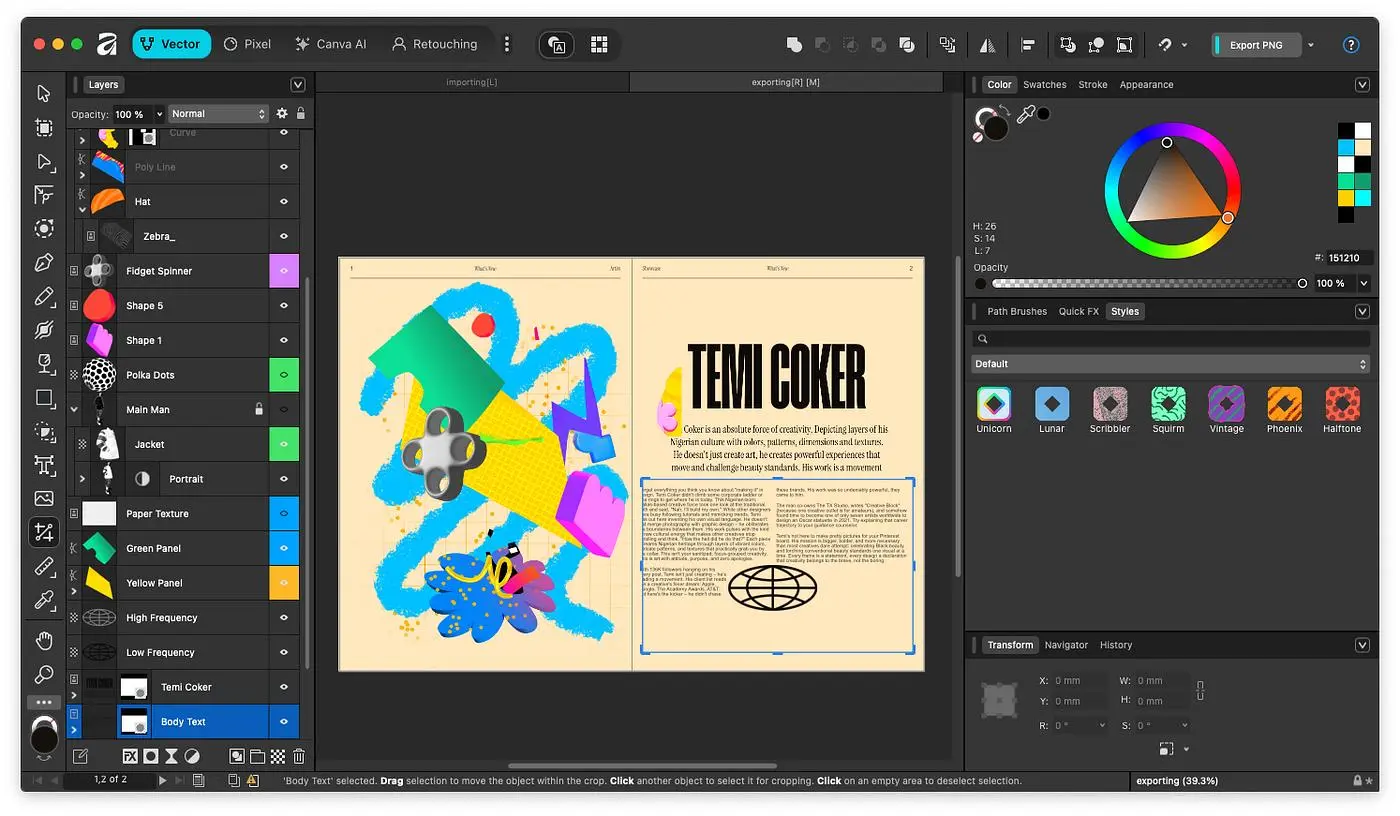Image resolution: width=1400 pixels, height=816 pixels.
Task: Click the preflight warning triangle in status bar
Action: [x=253, y=780]
